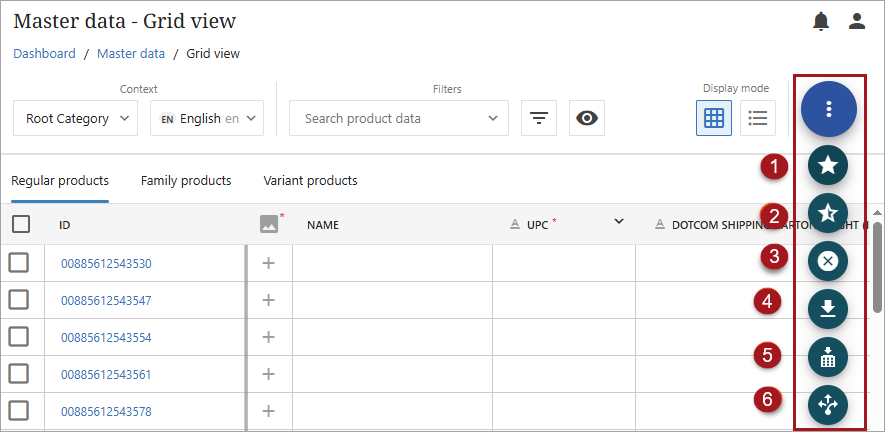
Task: Expand the UPC column chevron
Action: pos(619,221)
